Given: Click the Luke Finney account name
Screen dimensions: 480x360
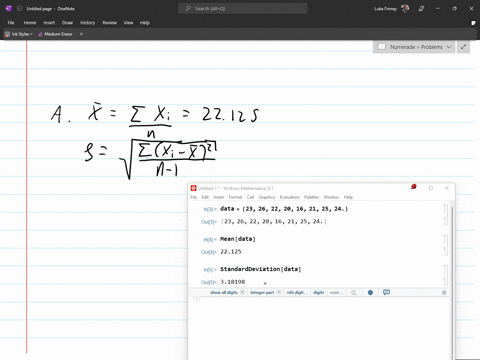Looking at the screenshot, I should click(385, 8).
